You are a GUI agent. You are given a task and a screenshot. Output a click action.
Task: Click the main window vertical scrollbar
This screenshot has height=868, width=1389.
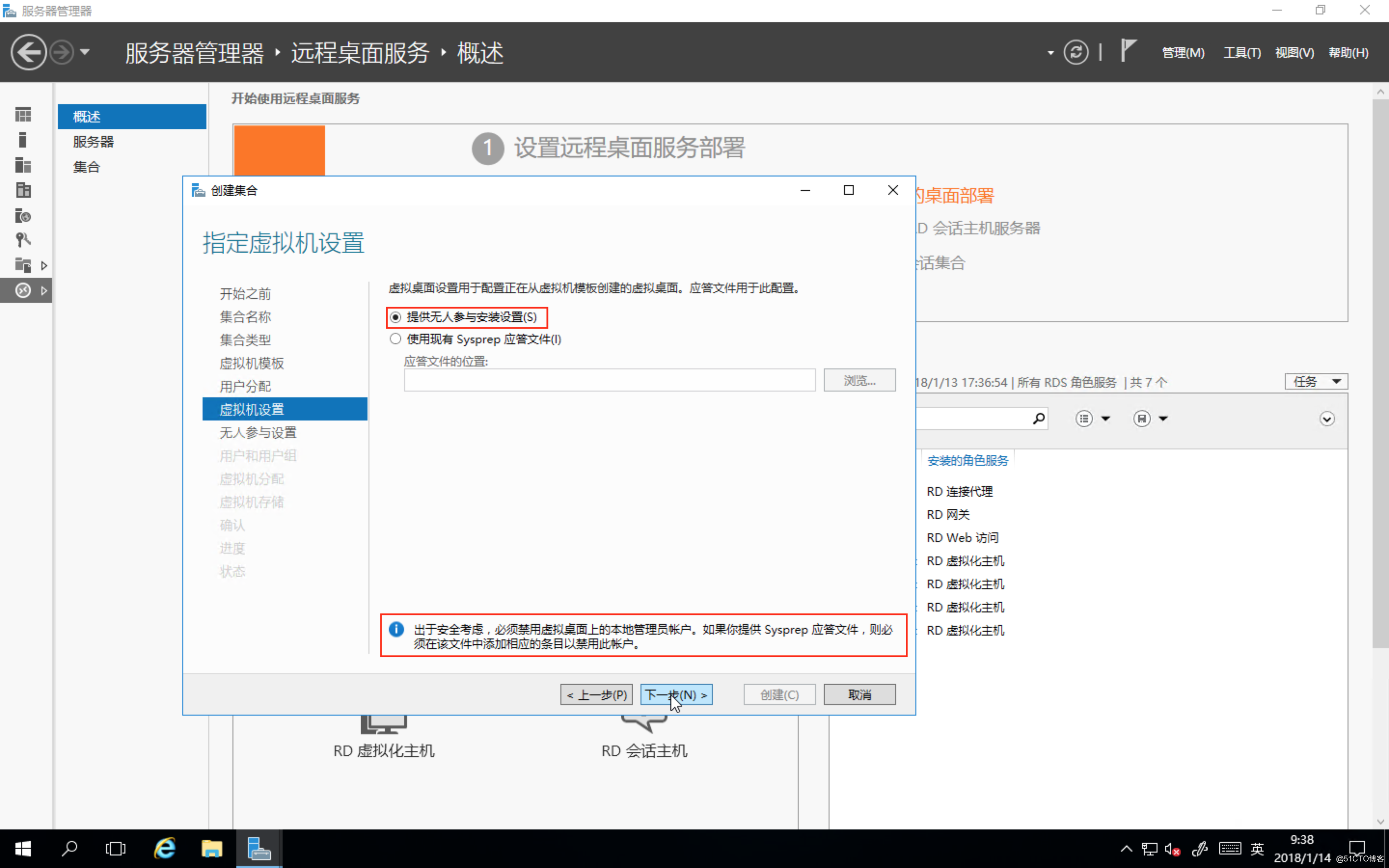[x=1380, y=373]
